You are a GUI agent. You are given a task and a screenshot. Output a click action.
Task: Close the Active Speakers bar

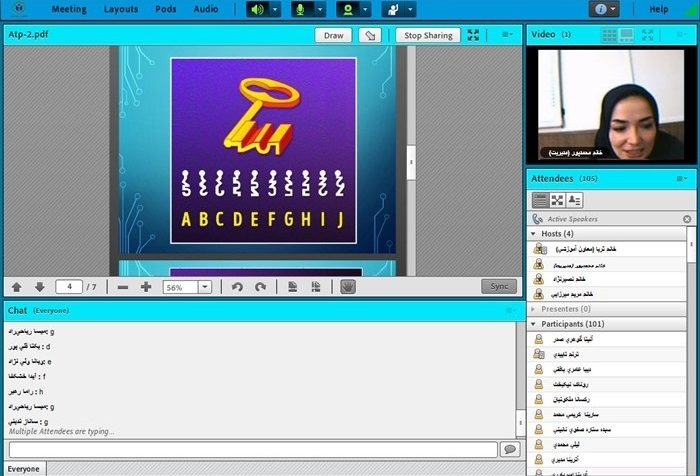tap(687, 218)
